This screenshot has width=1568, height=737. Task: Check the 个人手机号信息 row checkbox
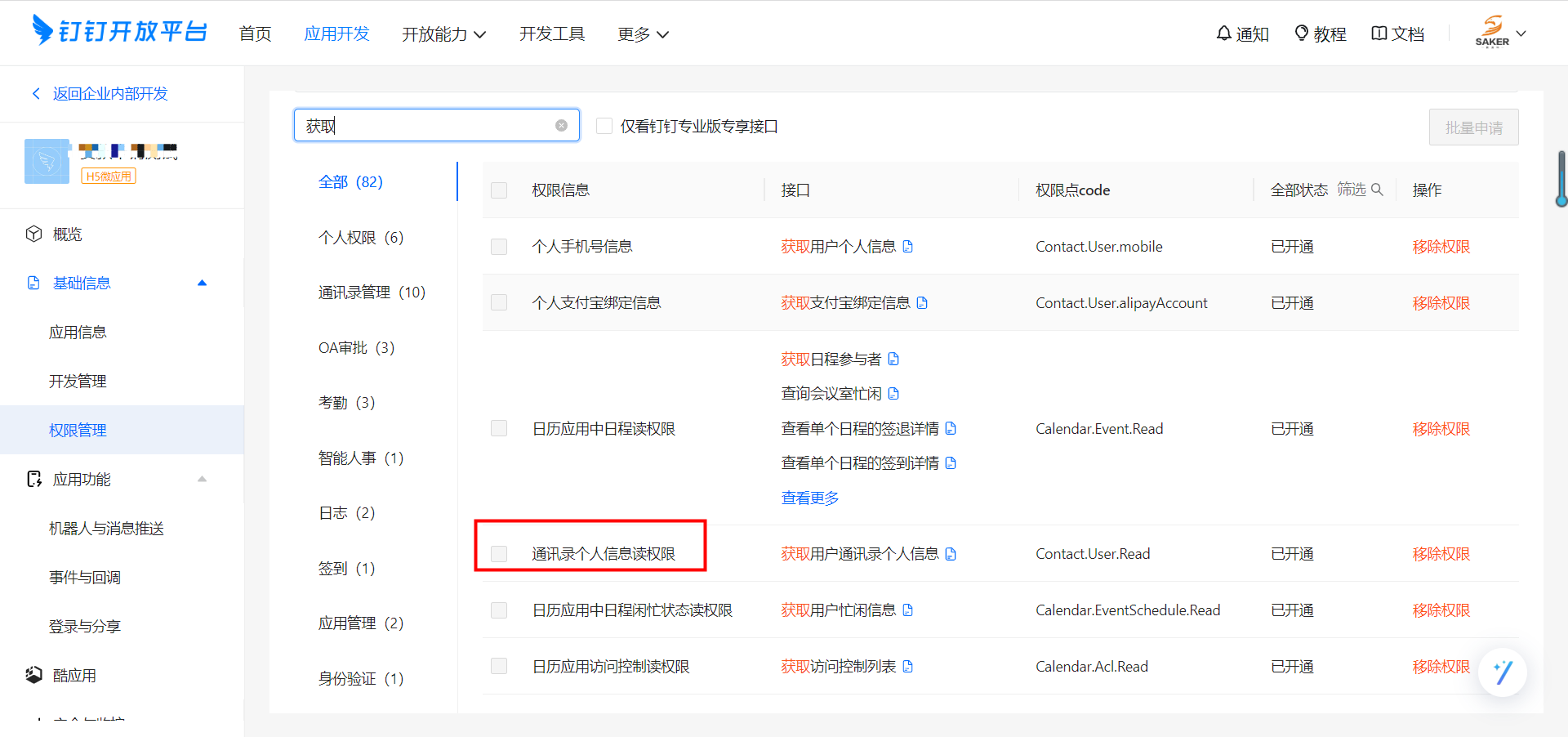click(499, 247)
